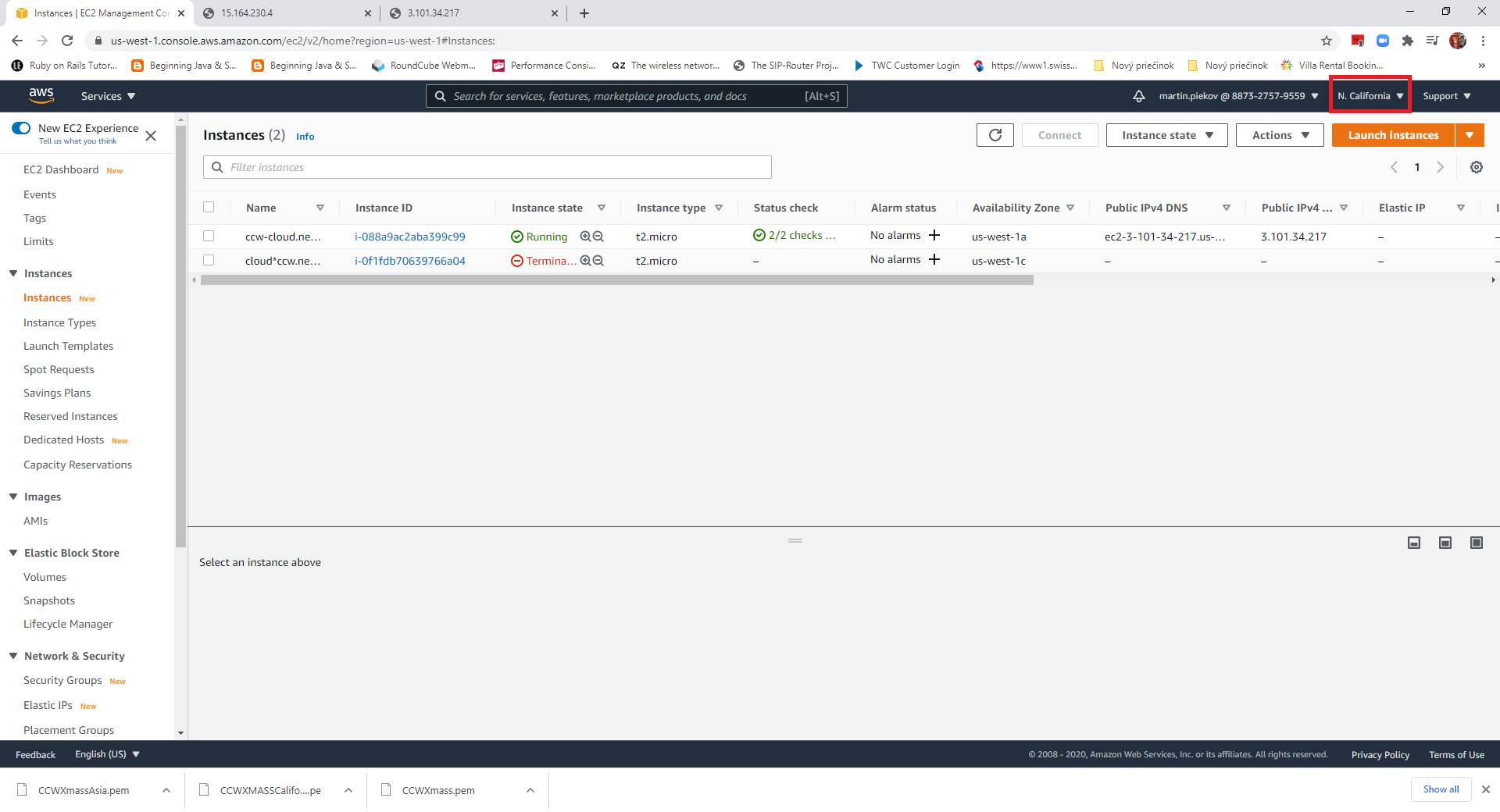1500x812 pixels.
Task: Check the ccw-cloud instance row checkbox
Action: point(209,236)
